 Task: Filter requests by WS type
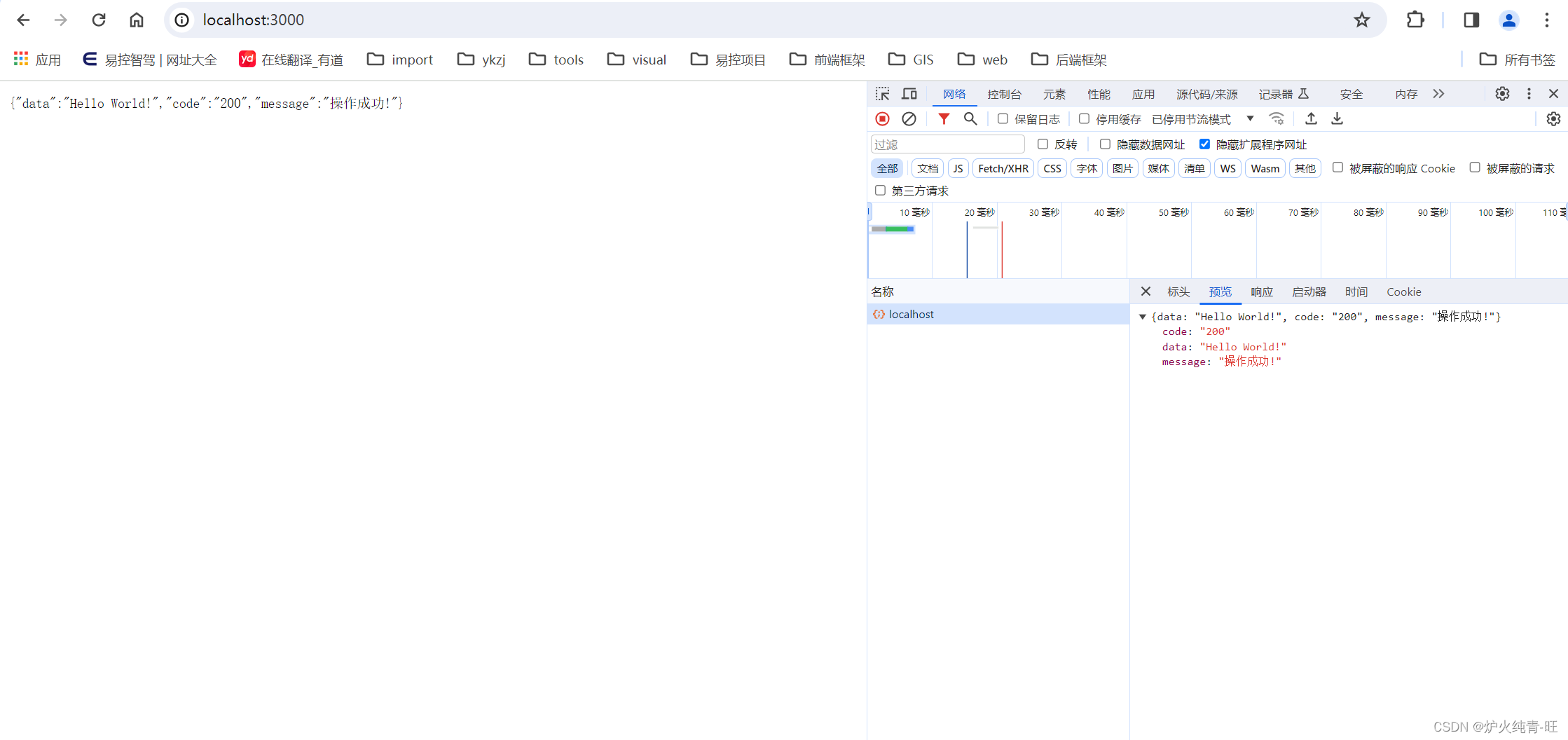(1227, 168)
